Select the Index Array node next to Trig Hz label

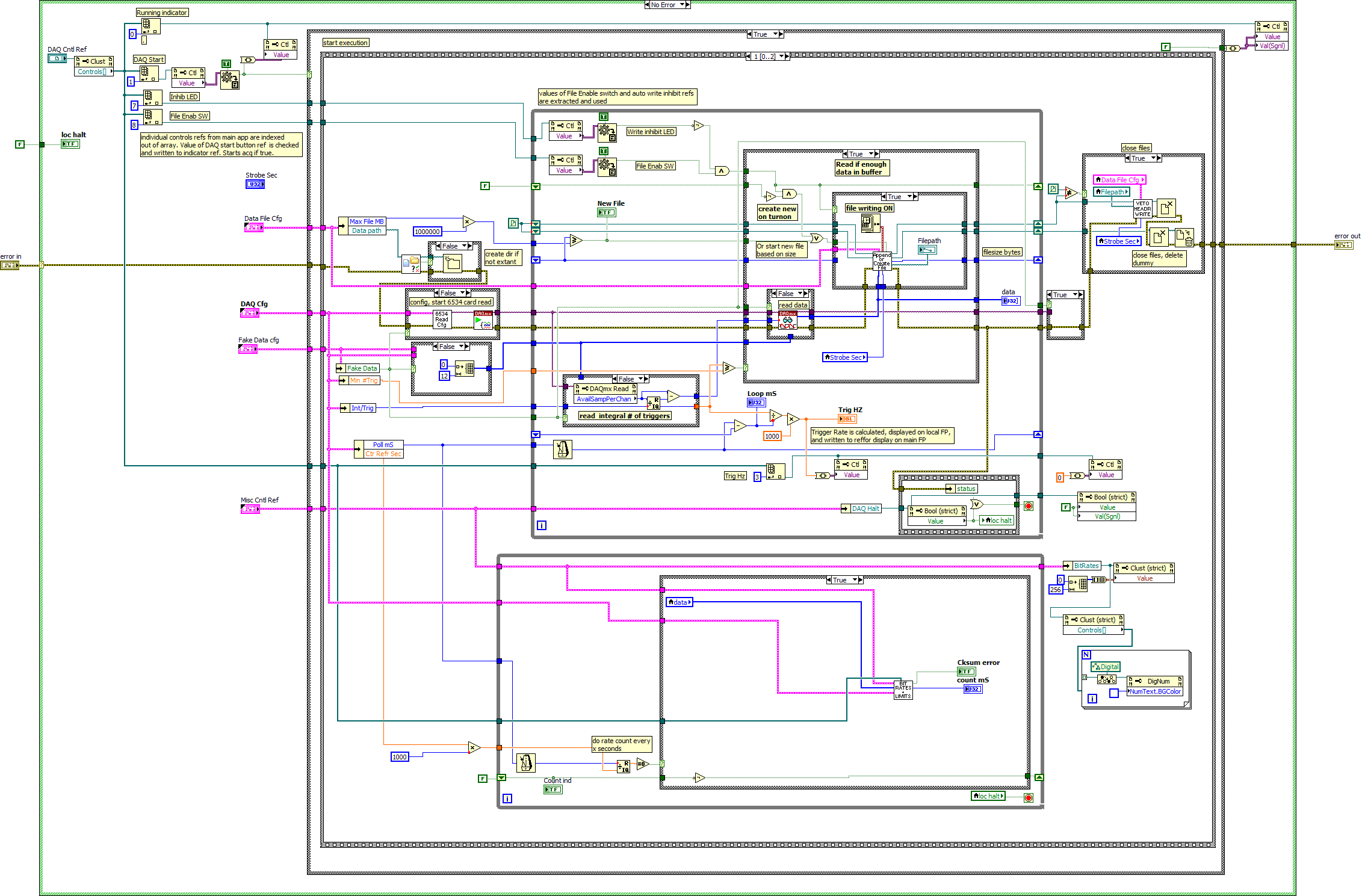coord(776,472)
